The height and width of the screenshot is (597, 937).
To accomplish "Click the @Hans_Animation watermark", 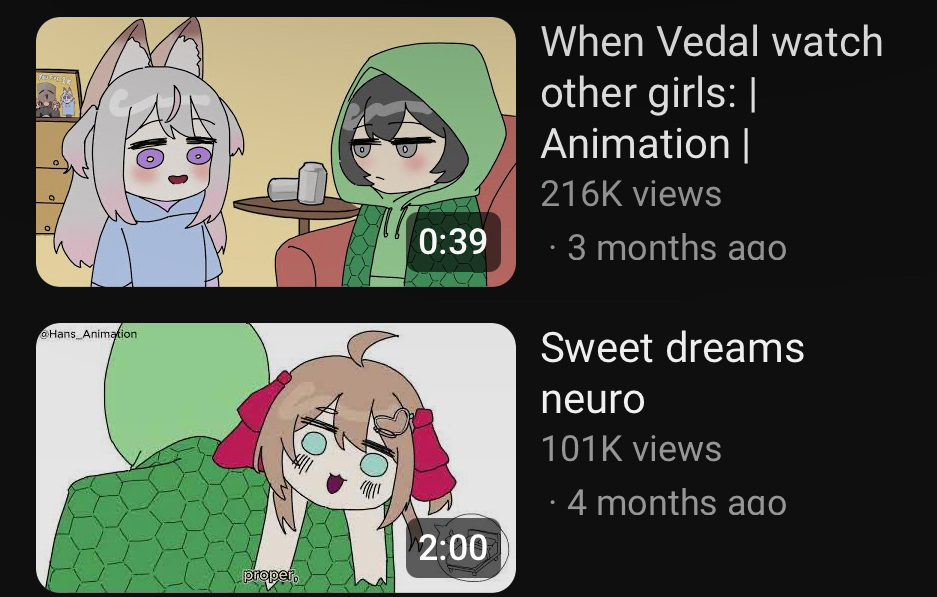I will tap(87, 334).
